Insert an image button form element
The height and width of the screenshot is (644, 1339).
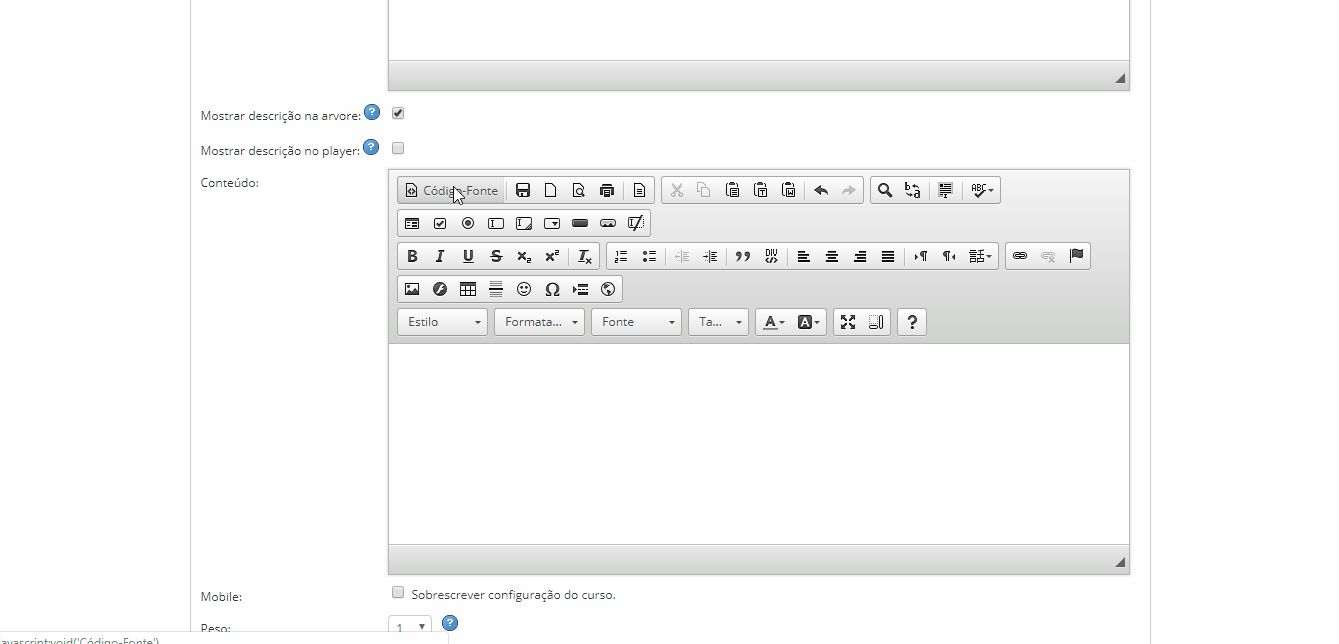pyautogui.click(x=608, y=223)
